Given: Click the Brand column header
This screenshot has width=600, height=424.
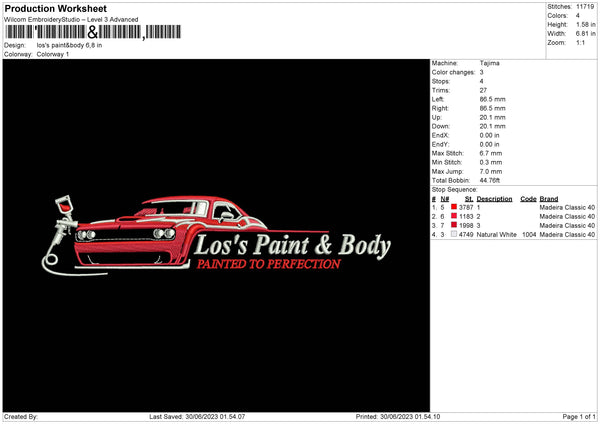Looking at the screenshot, I should click(549, 199).
